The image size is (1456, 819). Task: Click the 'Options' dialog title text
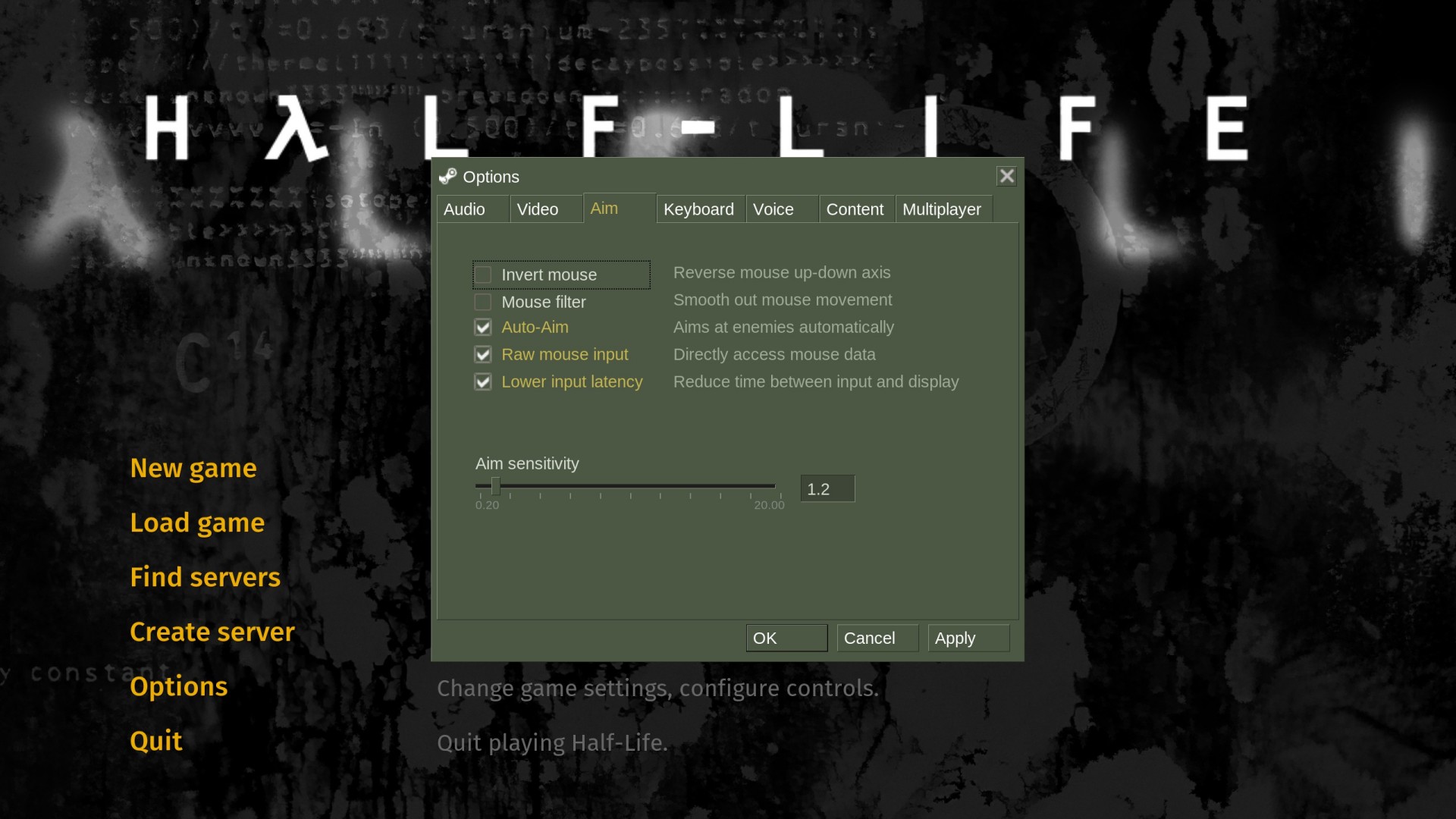tap(491, 177)
